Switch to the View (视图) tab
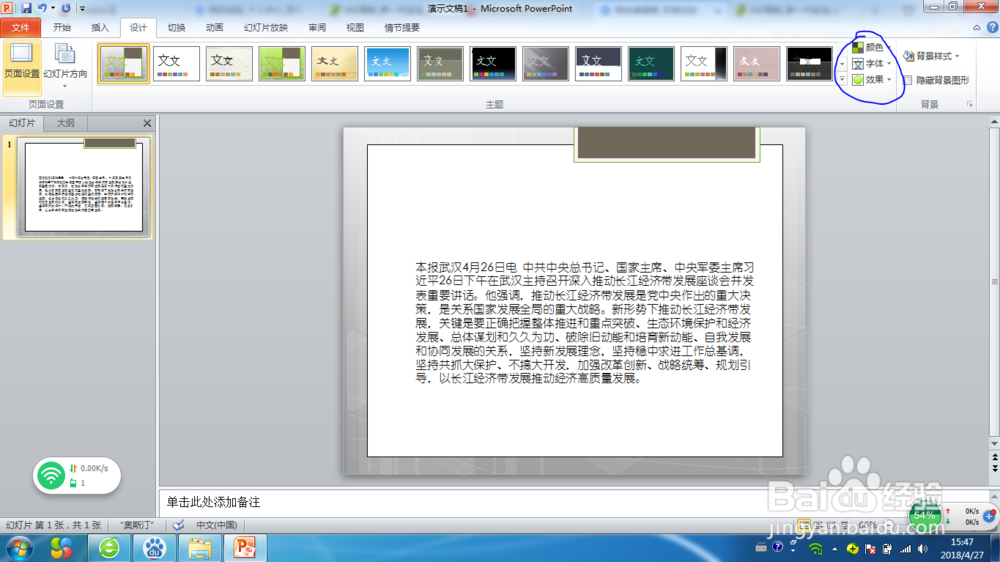The image size is (1000, 562). [x=355, y=27]
